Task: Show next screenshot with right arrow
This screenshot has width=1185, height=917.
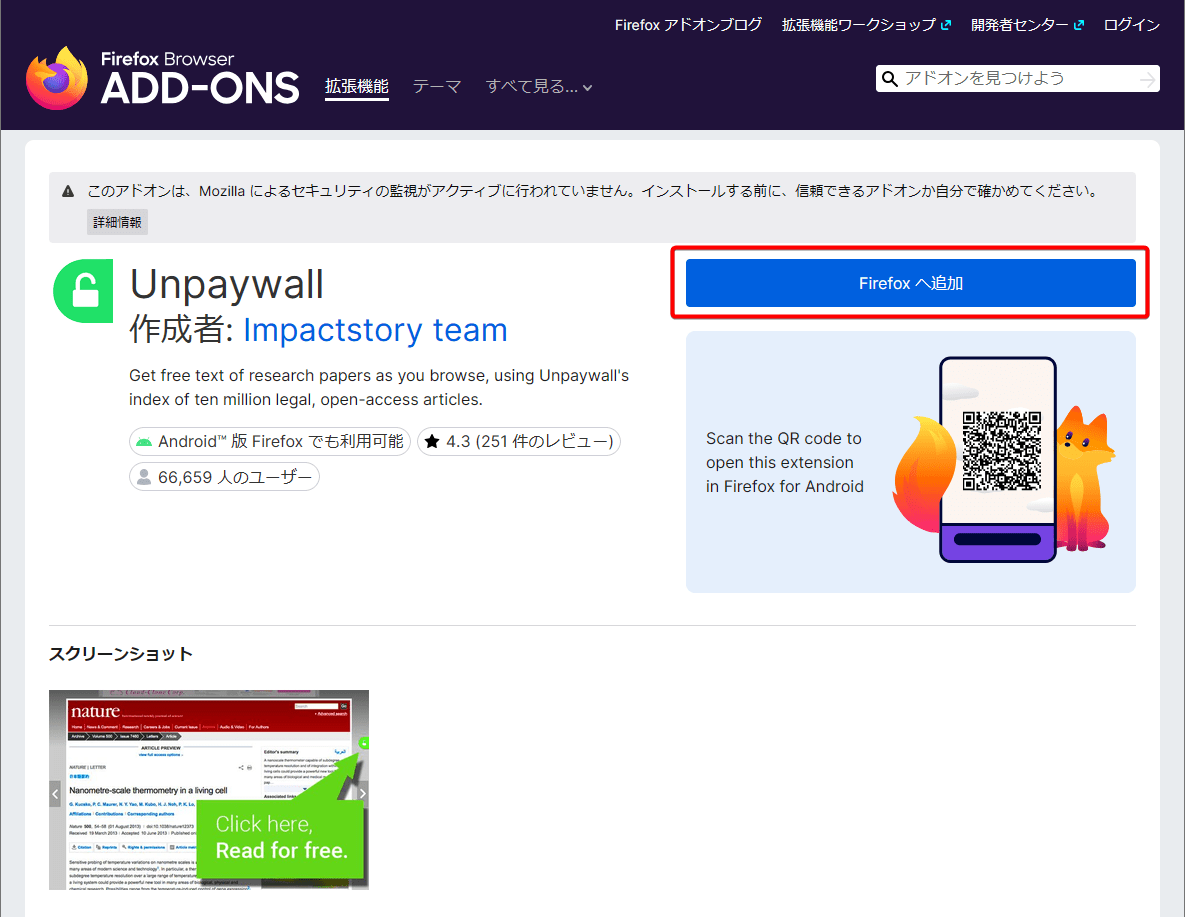Action: tap(362, 793)
